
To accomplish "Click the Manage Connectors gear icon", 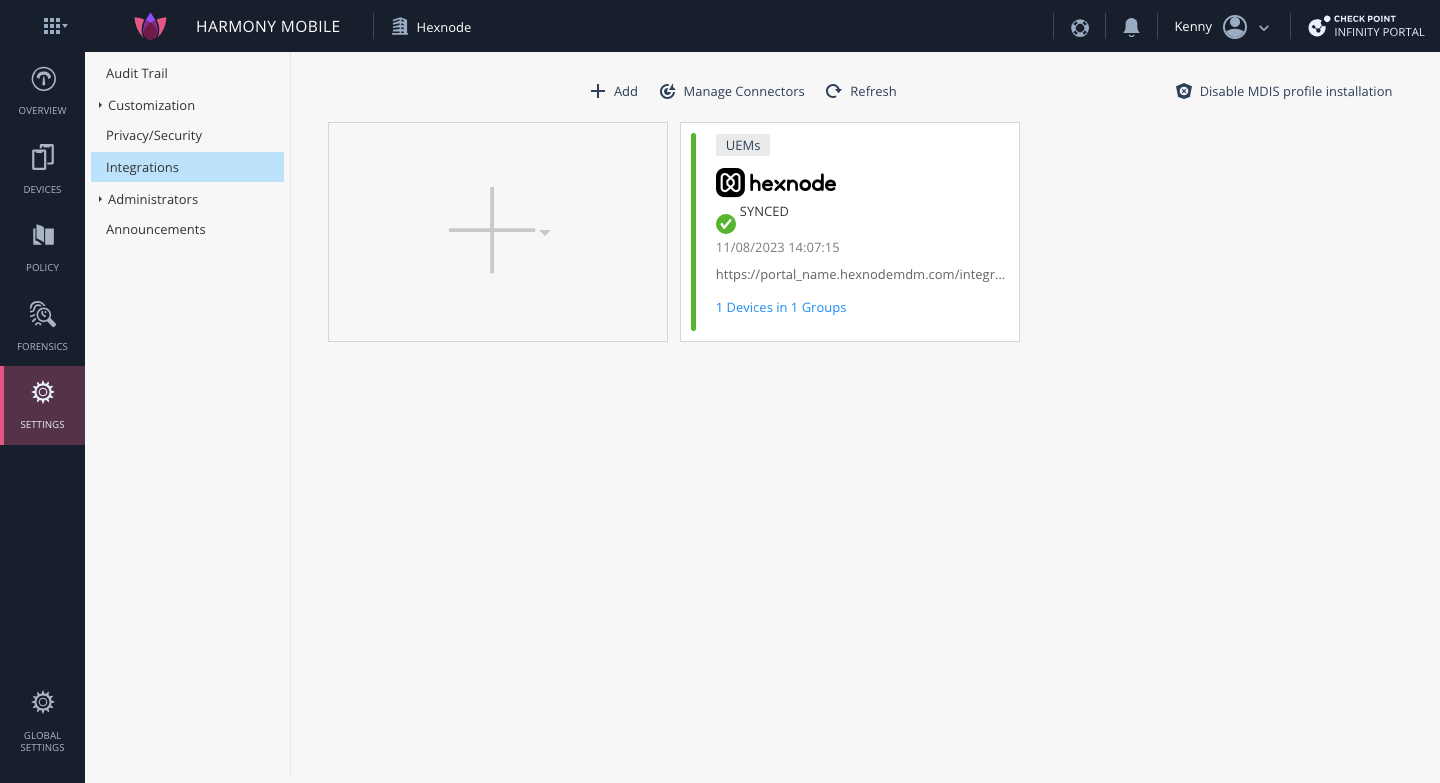I will coord(668,91).
